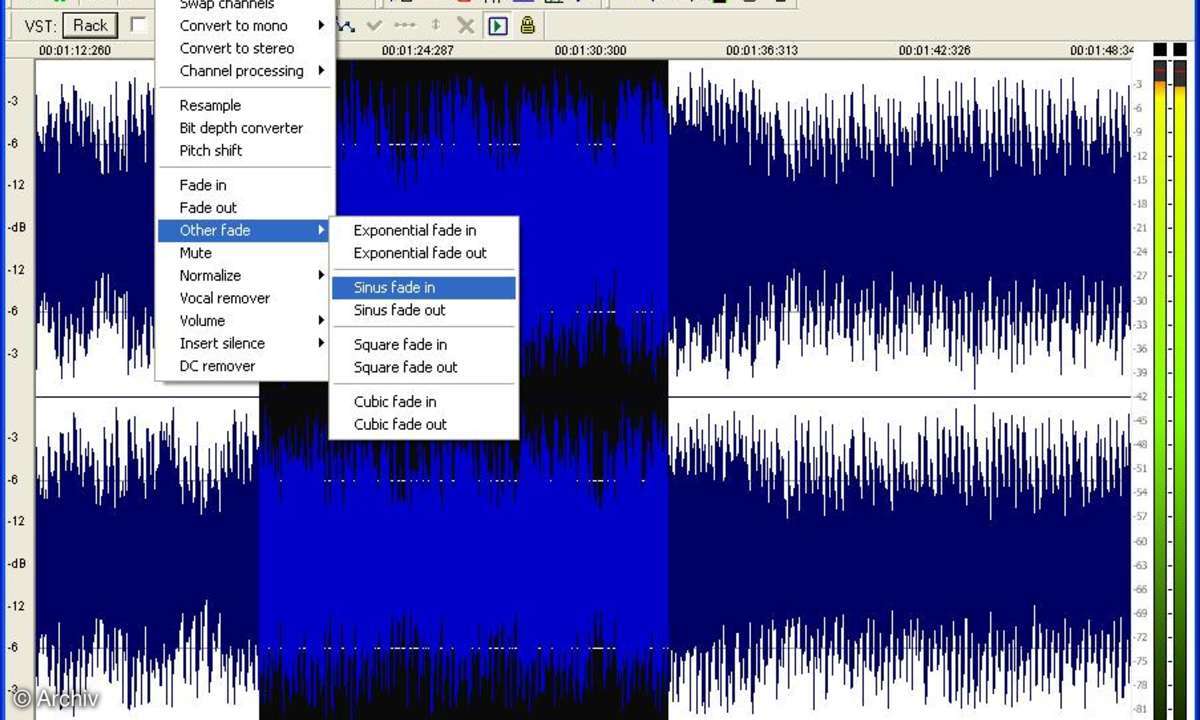Apply Fade out to selection

(x=243, y=208)
